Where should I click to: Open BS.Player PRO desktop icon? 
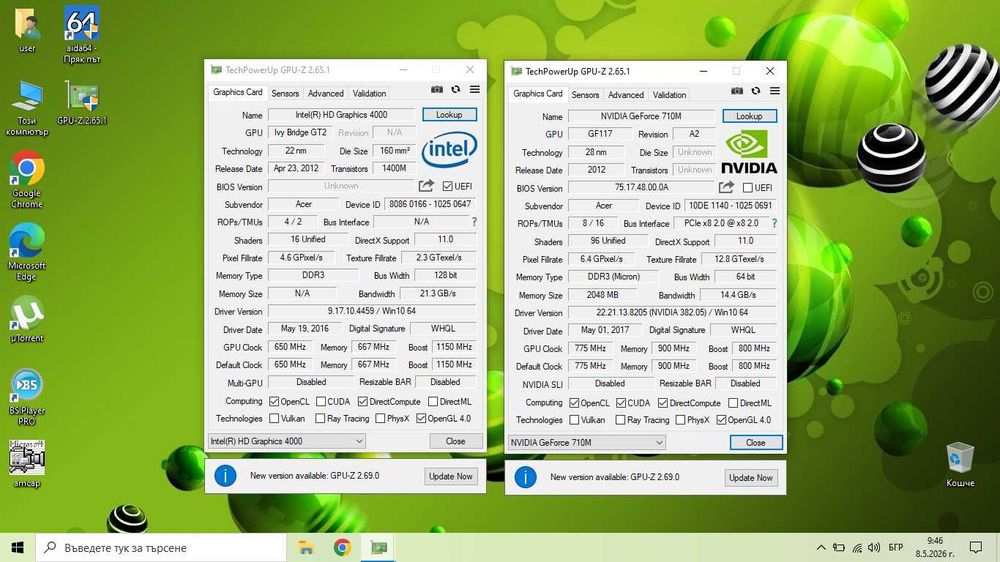(27, 397)
